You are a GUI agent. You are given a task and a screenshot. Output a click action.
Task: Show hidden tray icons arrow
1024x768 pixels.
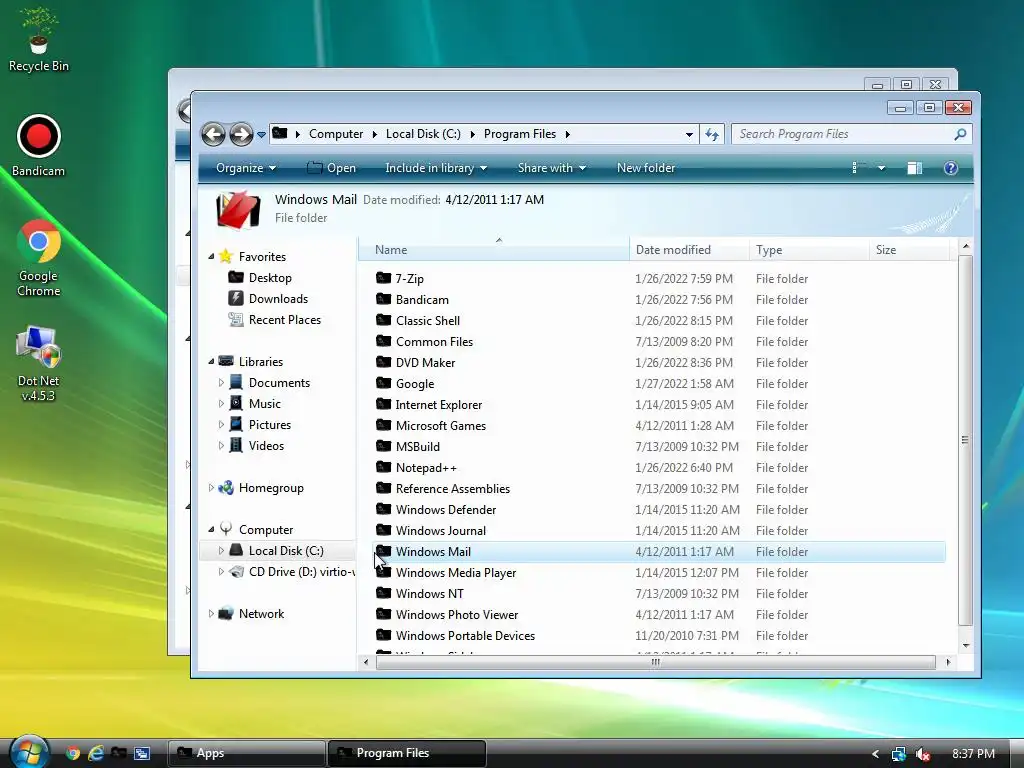(875, 754)
